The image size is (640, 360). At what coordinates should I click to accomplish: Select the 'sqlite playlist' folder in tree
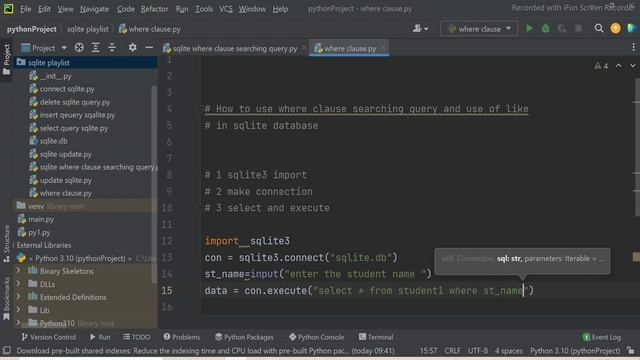pos(49,63)
